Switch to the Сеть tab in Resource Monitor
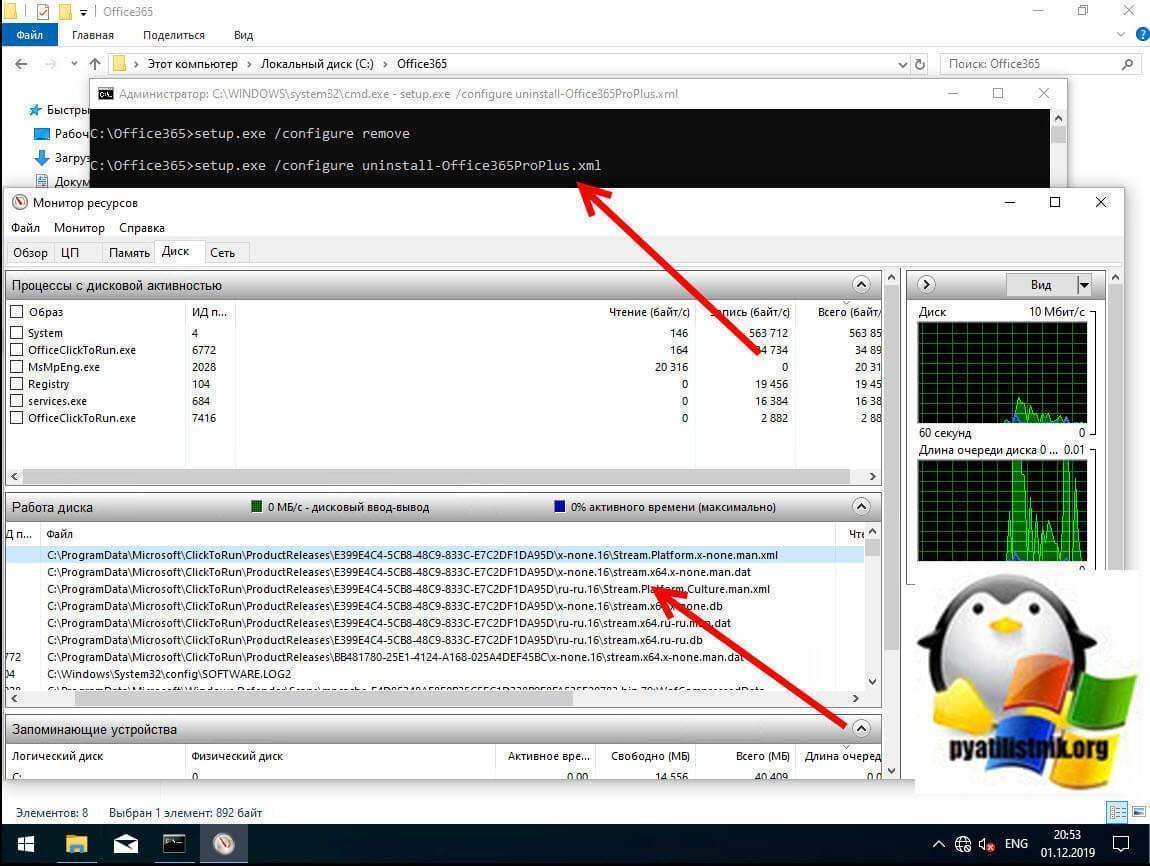1150x866 pixels. (x=222, y=252)
